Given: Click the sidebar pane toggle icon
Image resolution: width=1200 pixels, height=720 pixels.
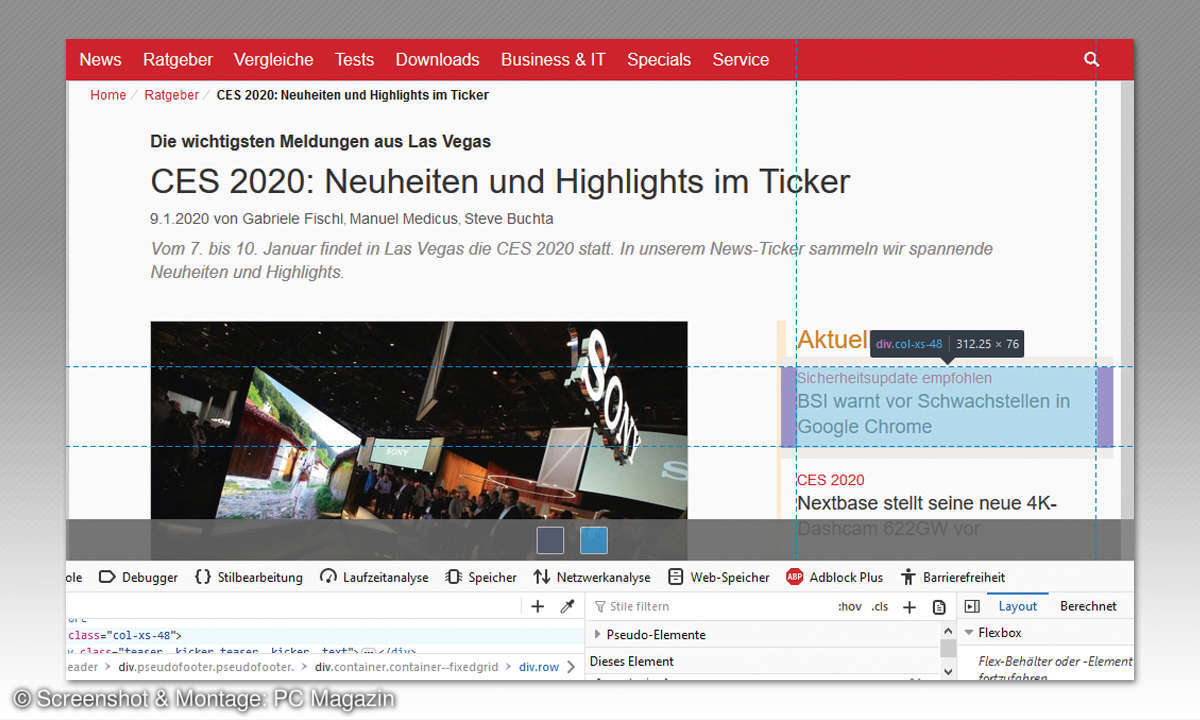Looking at the screenshot, I should [x=971, y=606].
